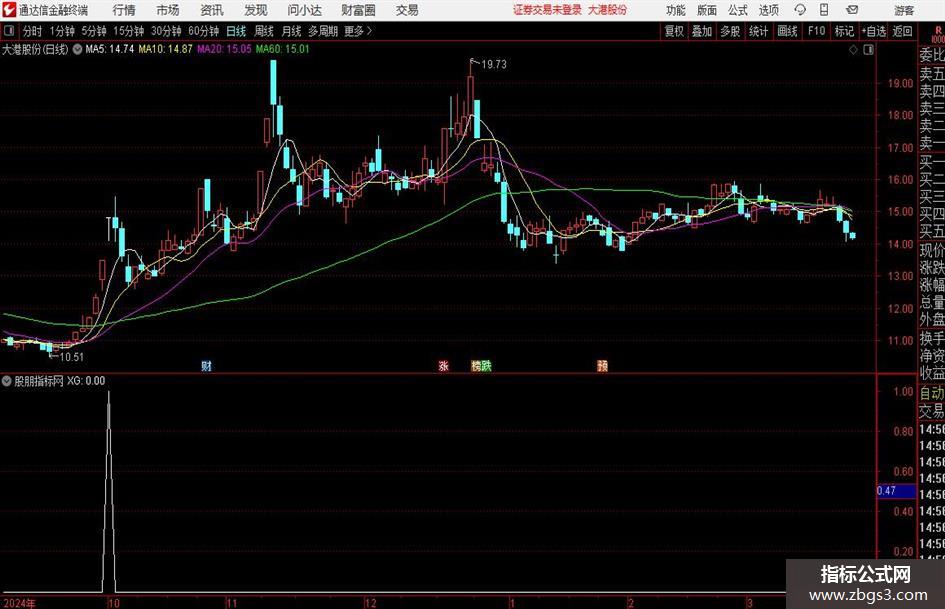Click the MA60: 15.01 indicator value
Image resolution: width=945 pixels, height=609 pixels.
tap(282, 49)
